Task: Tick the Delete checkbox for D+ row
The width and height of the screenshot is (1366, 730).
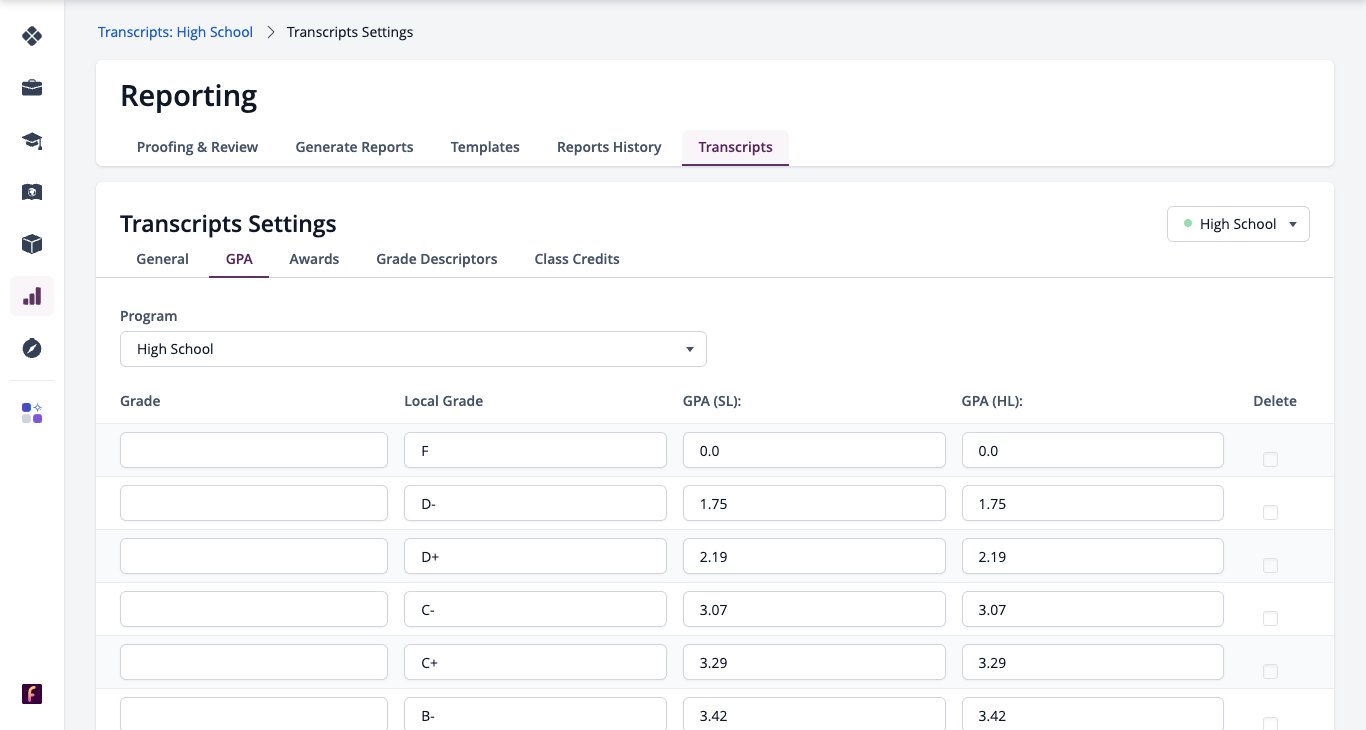Action: click(1270, 566)
